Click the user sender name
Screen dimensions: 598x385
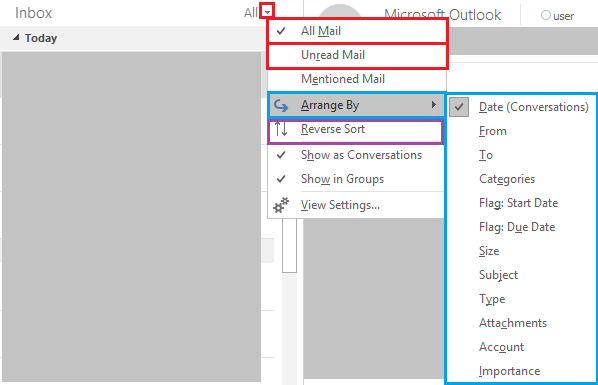pos(564,16)
